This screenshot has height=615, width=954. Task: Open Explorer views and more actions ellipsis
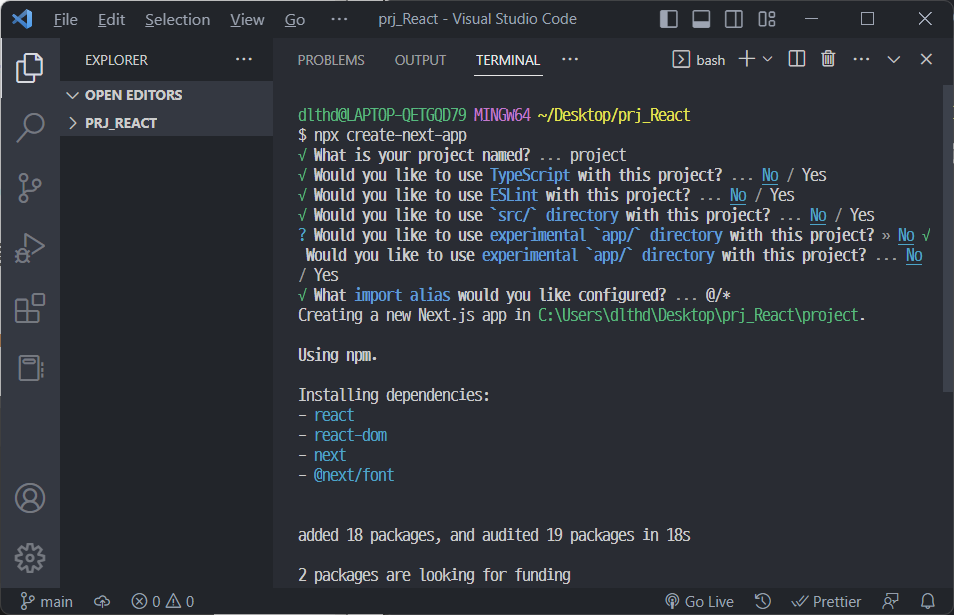243,60
